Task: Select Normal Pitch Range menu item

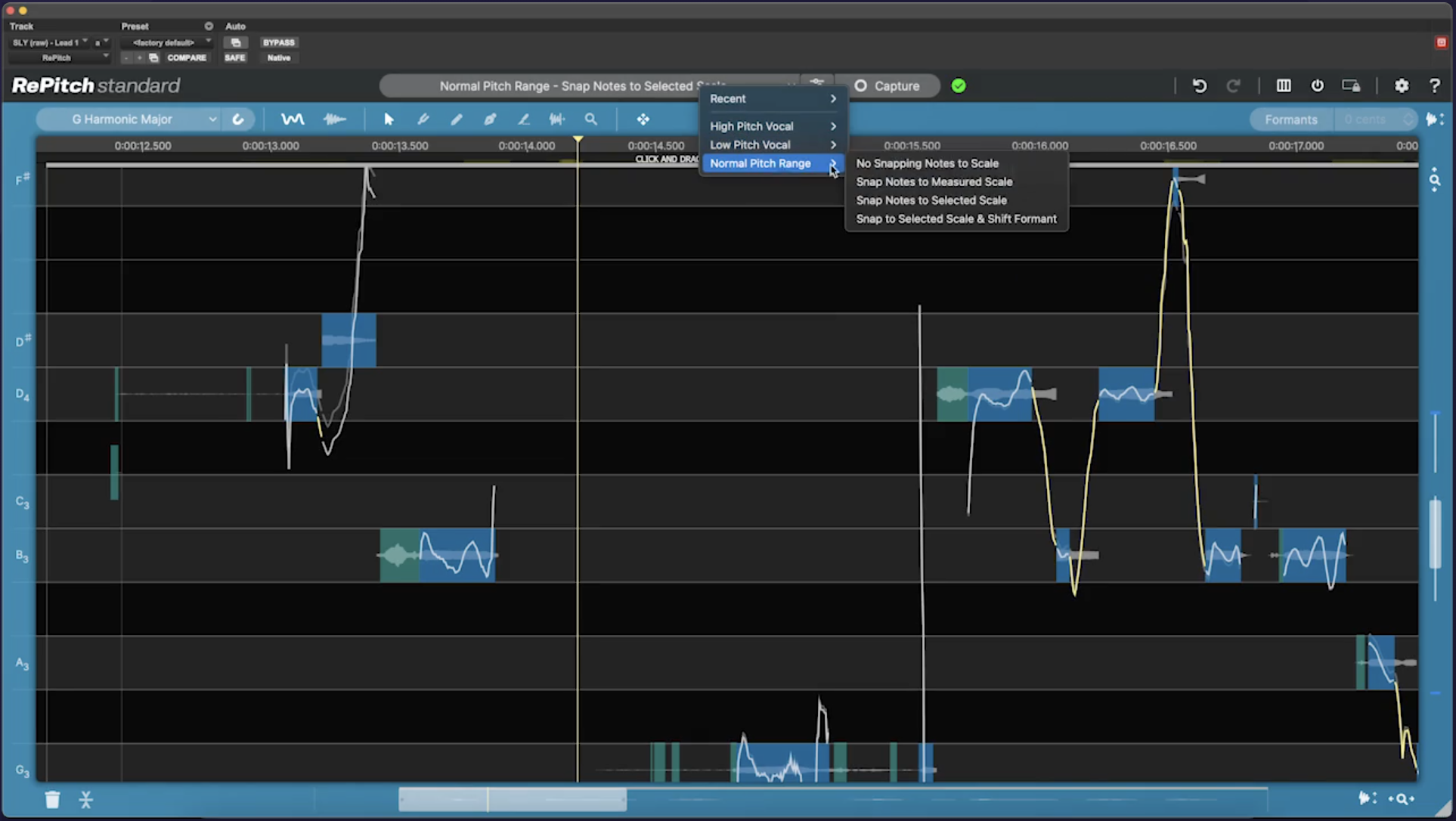Action: [773, 163]
